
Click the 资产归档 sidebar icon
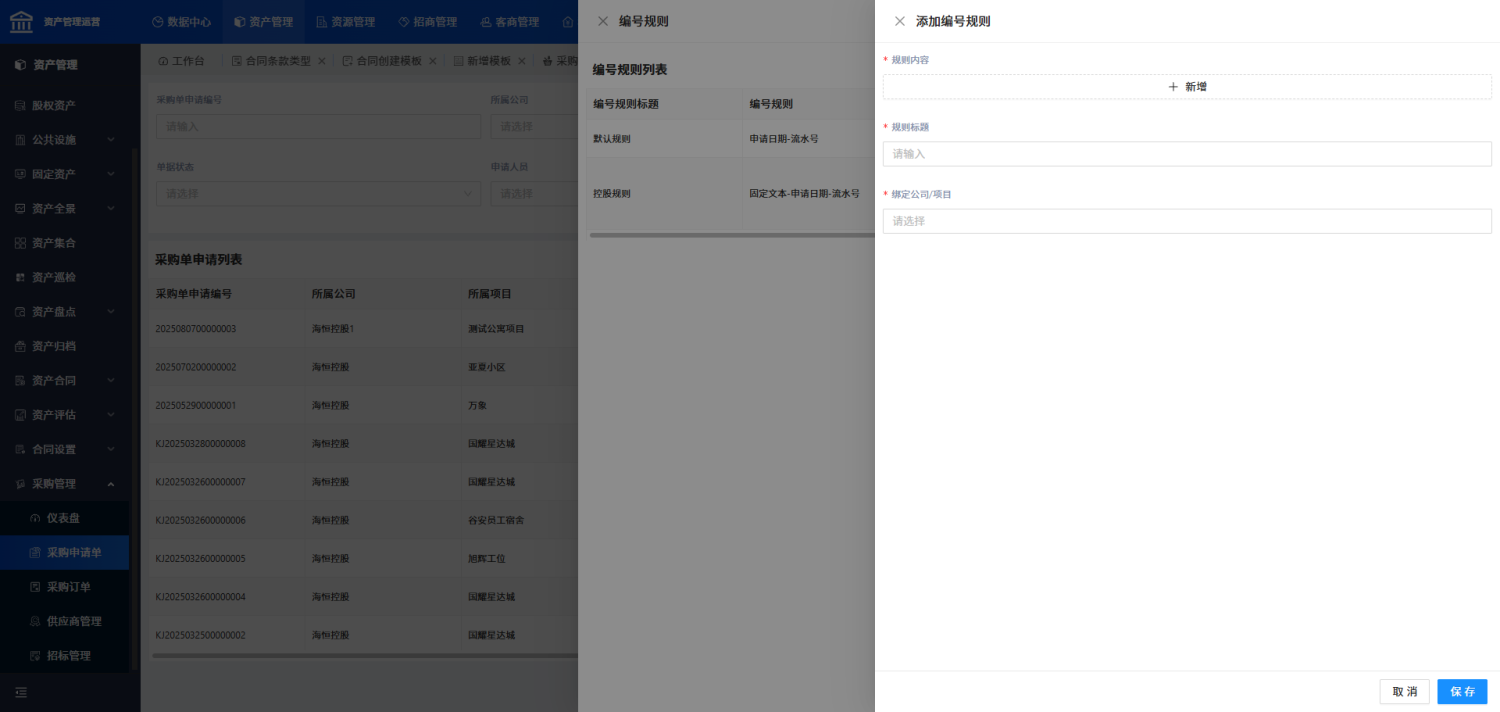pyautogui.click(x=20, y=346)
